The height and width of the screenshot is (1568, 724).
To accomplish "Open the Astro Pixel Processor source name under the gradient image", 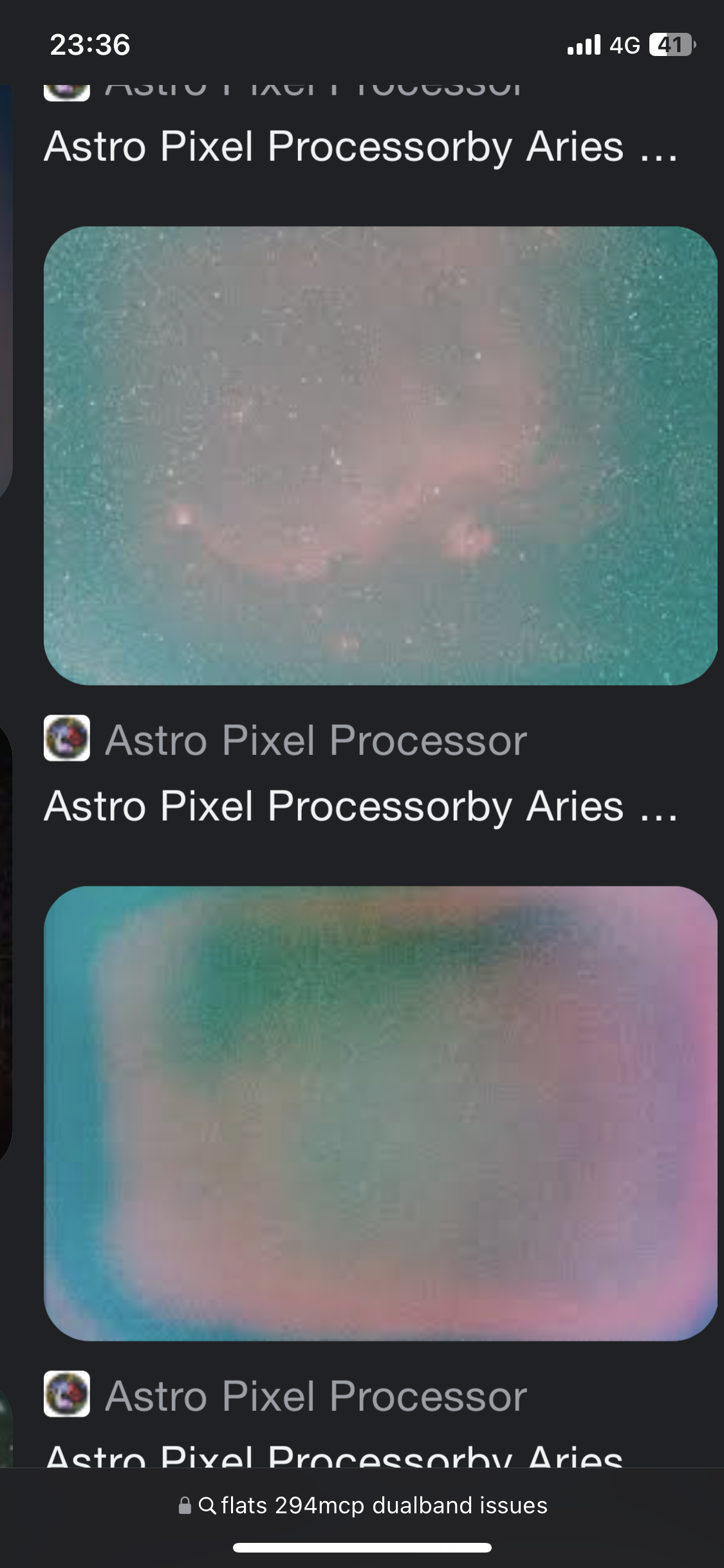I will click(x=316, y=1396).
